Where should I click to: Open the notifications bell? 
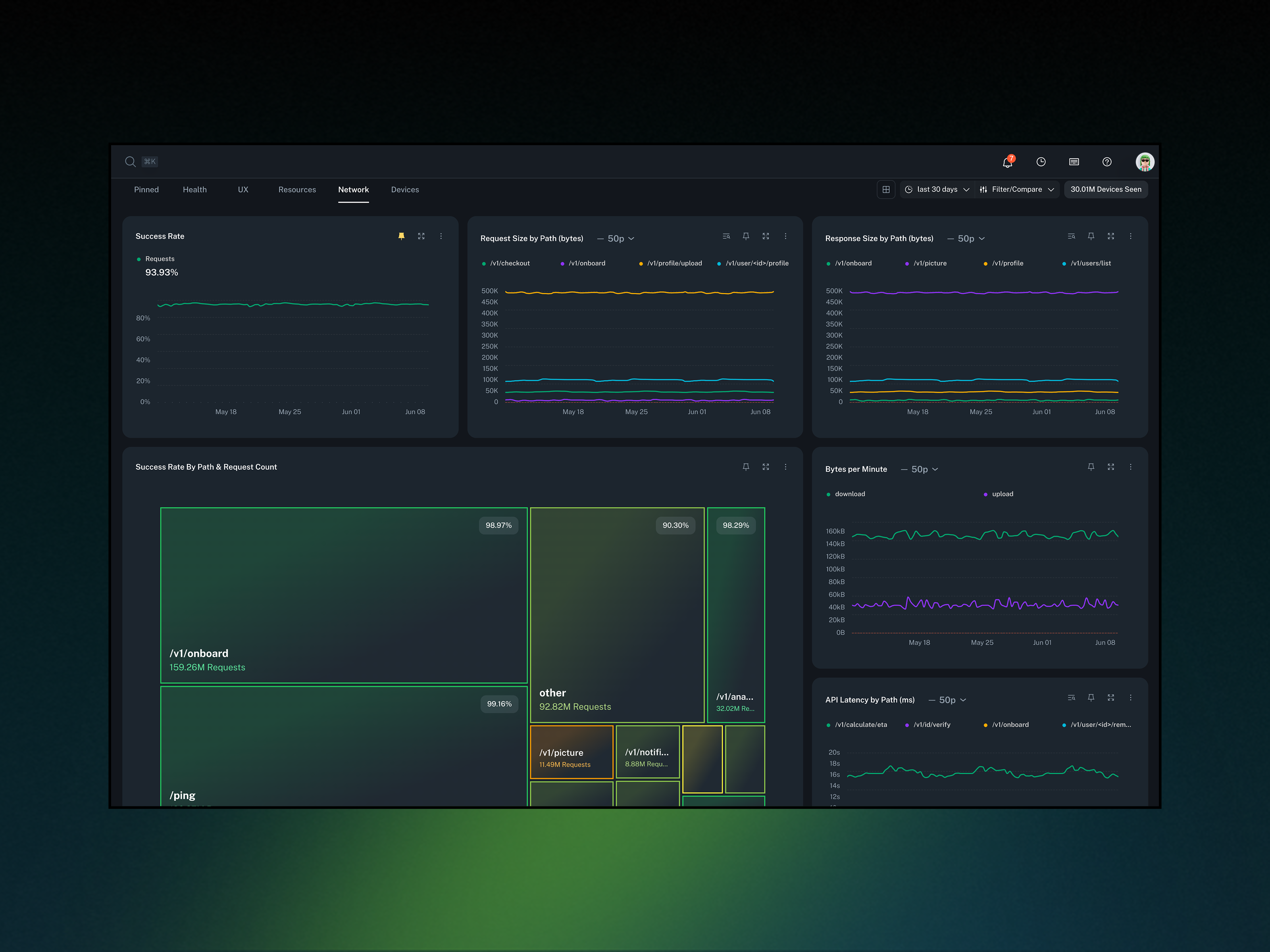click(x=1007, y=162)
